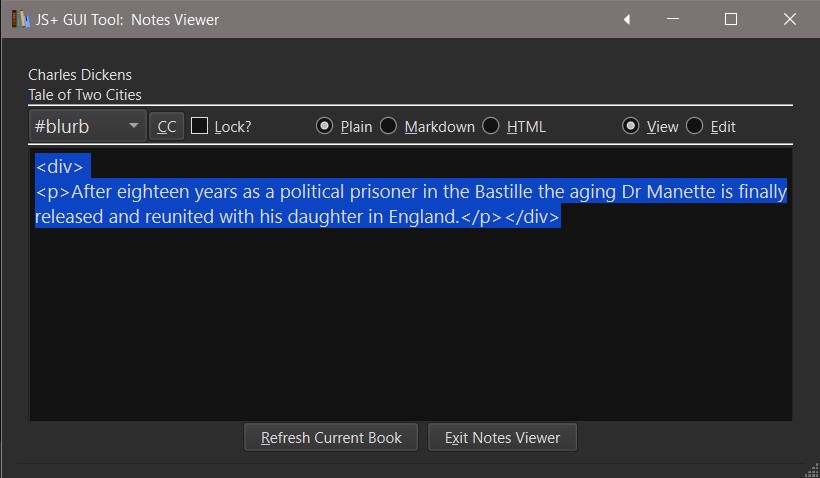Click Refresh Current Book button
Screen dimensions: 820x478
(331, 438)
